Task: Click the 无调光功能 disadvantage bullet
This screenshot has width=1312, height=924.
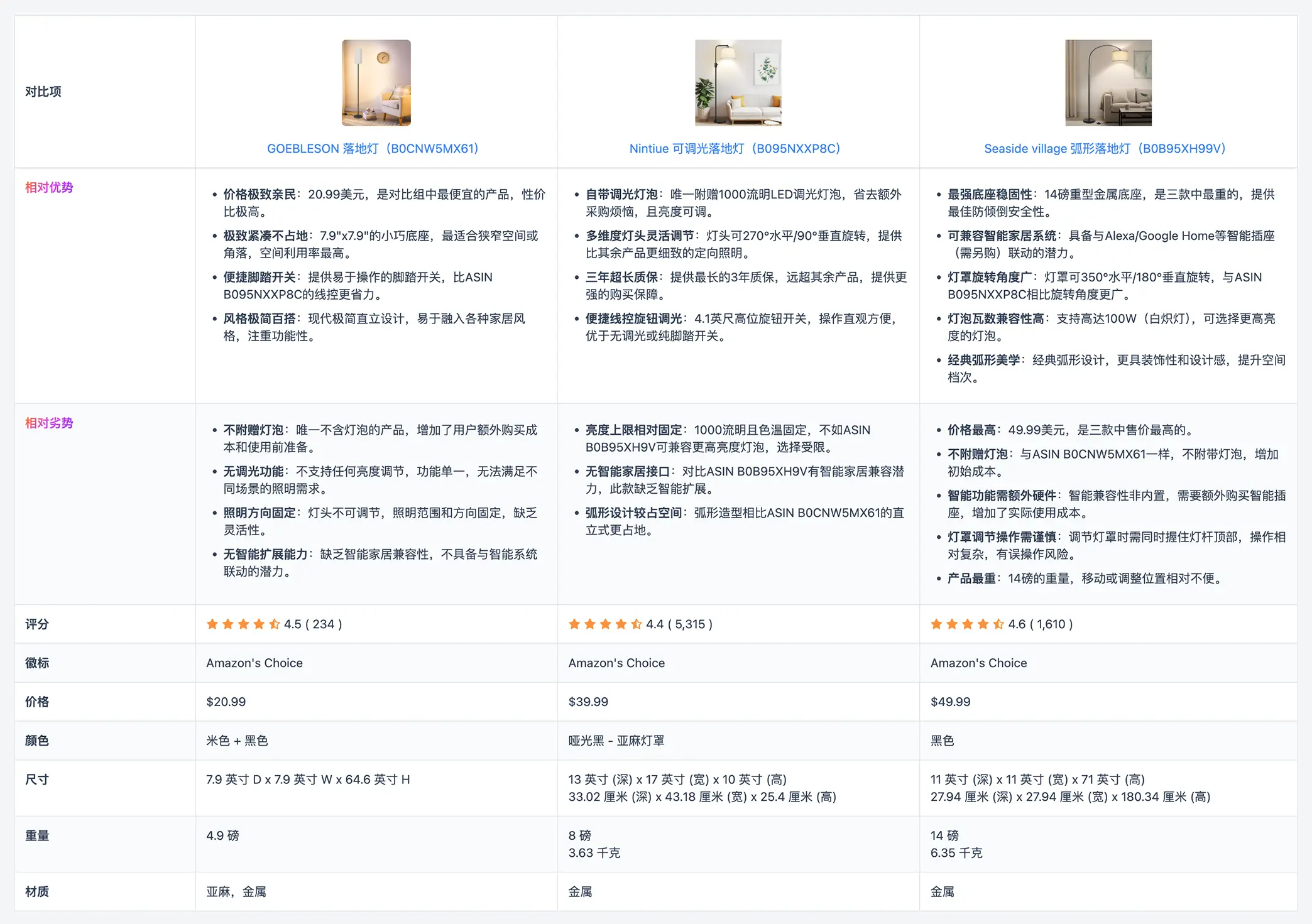Action: 380,481
